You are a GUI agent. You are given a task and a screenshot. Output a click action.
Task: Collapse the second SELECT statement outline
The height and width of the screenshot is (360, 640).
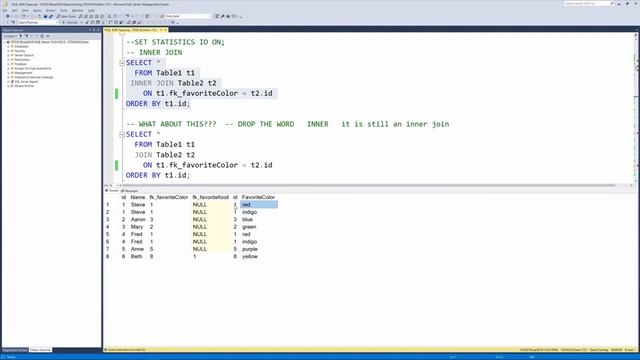tap(122, 134)
